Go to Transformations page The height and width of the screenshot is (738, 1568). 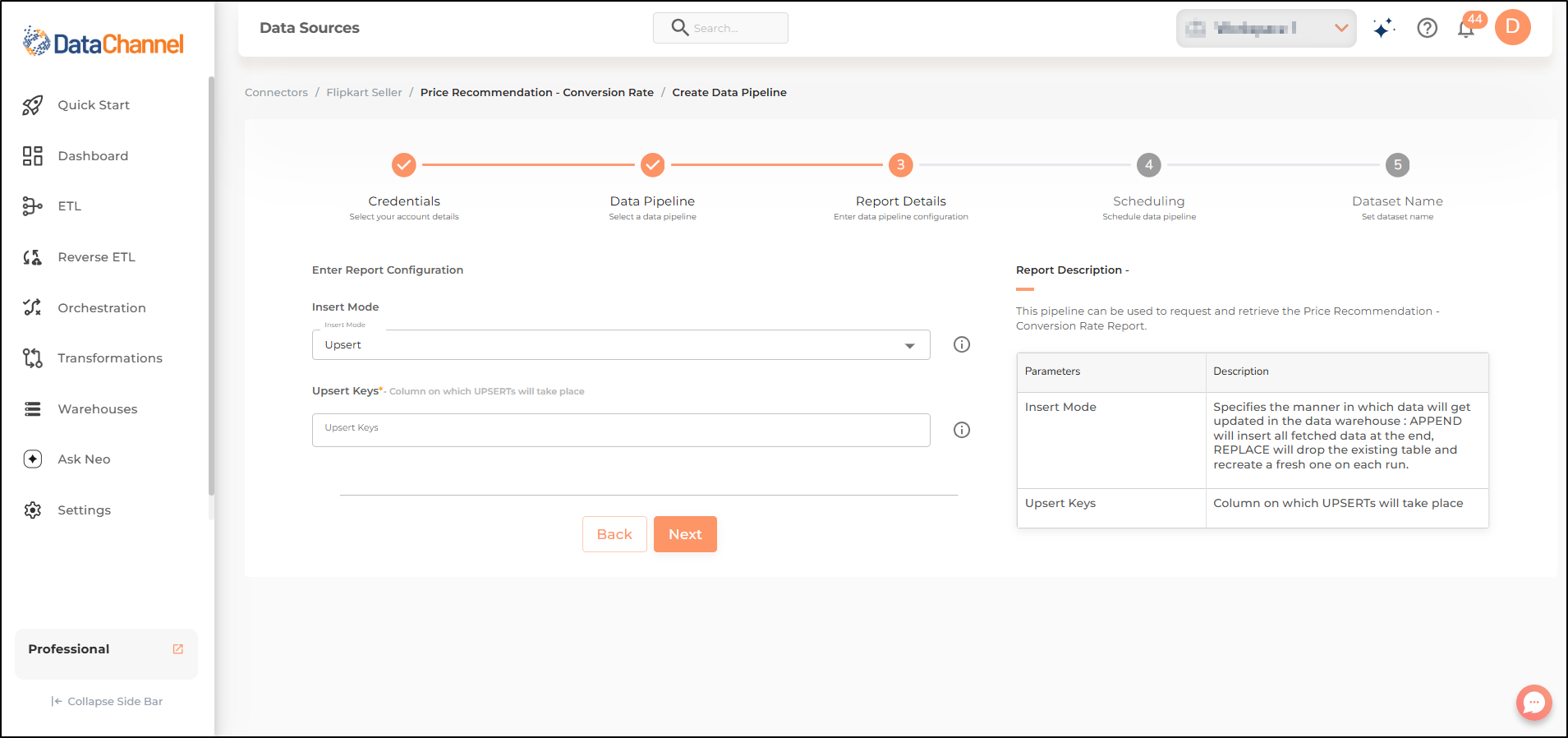coord(110,358)
